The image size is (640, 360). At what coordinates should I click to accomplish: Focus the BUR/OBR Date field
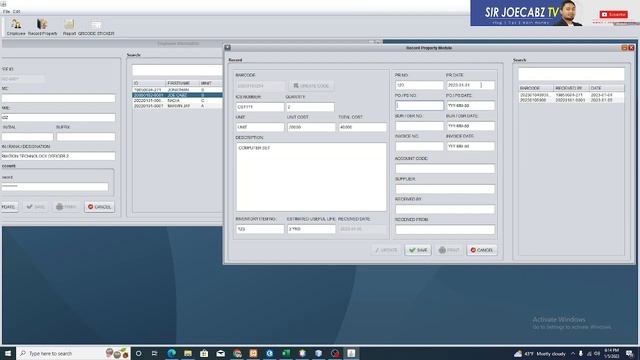coord(470,126)
